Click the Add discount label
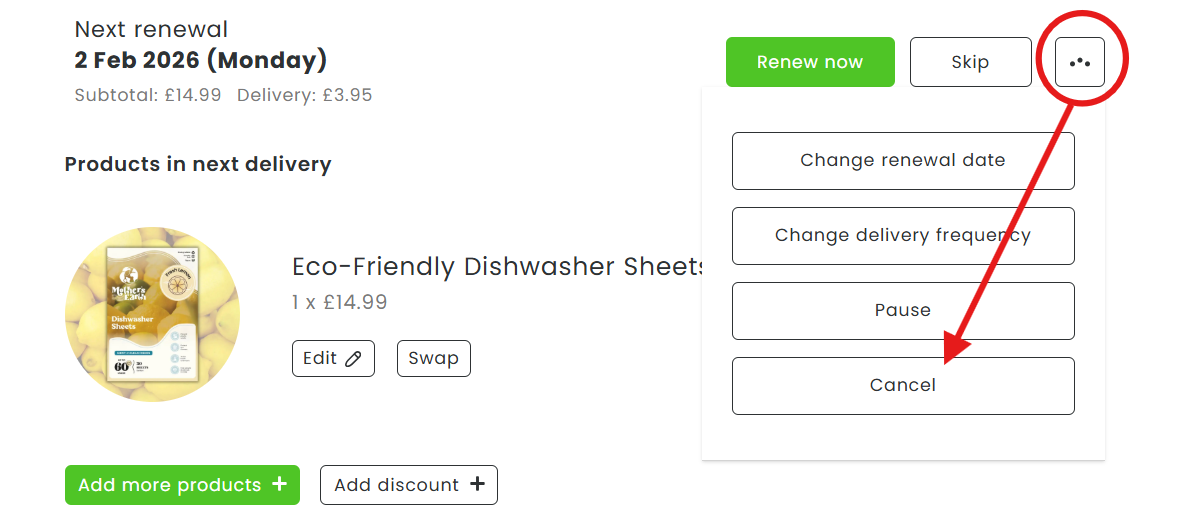This screenshot has width=1178, height=518. [396, 485]
